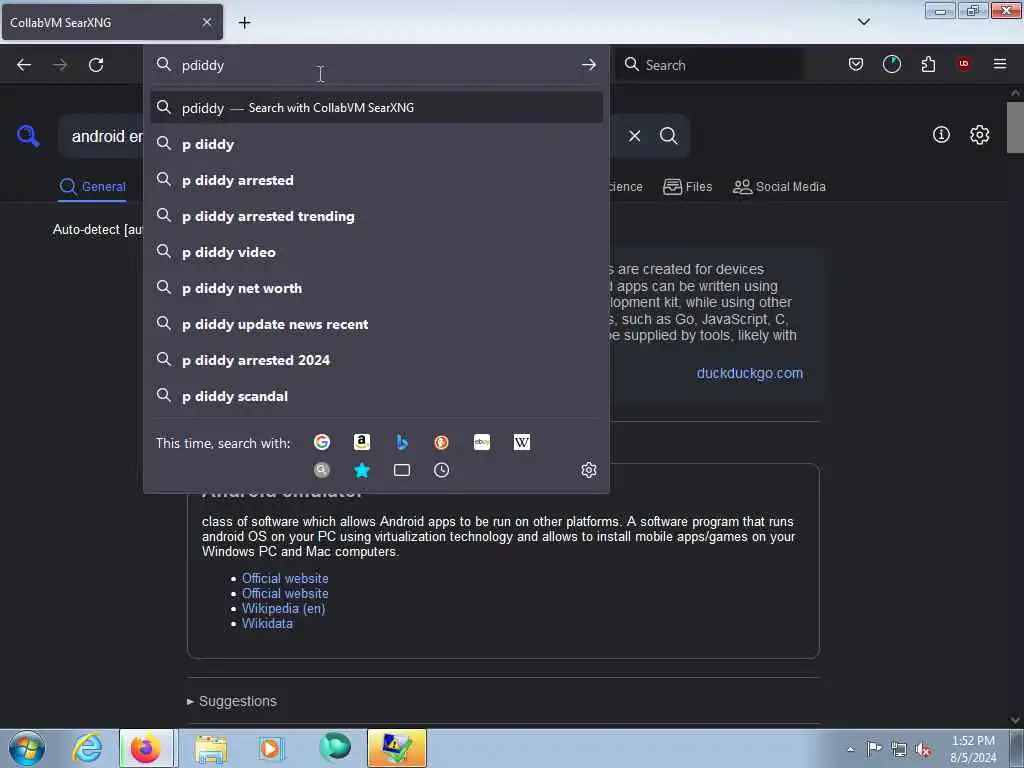
Task: Click the SearXNG logo icon
Action: tap(27, 136)
